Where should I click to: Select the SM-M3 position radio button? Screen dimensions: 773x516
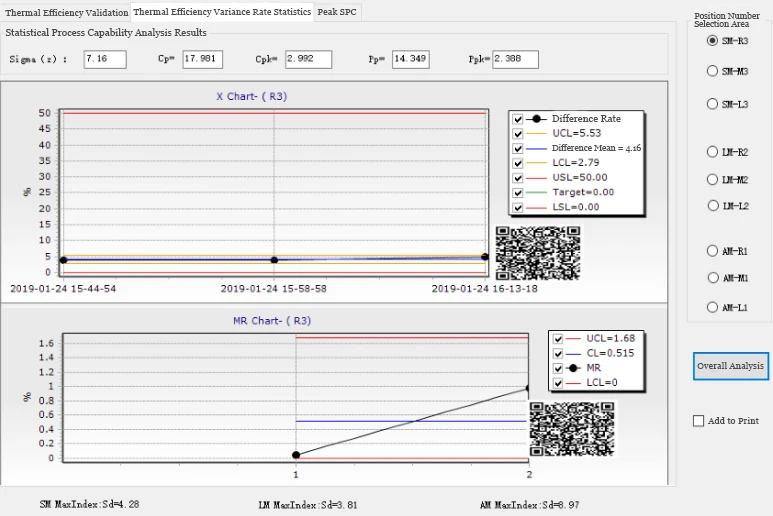tap(712, 71)
